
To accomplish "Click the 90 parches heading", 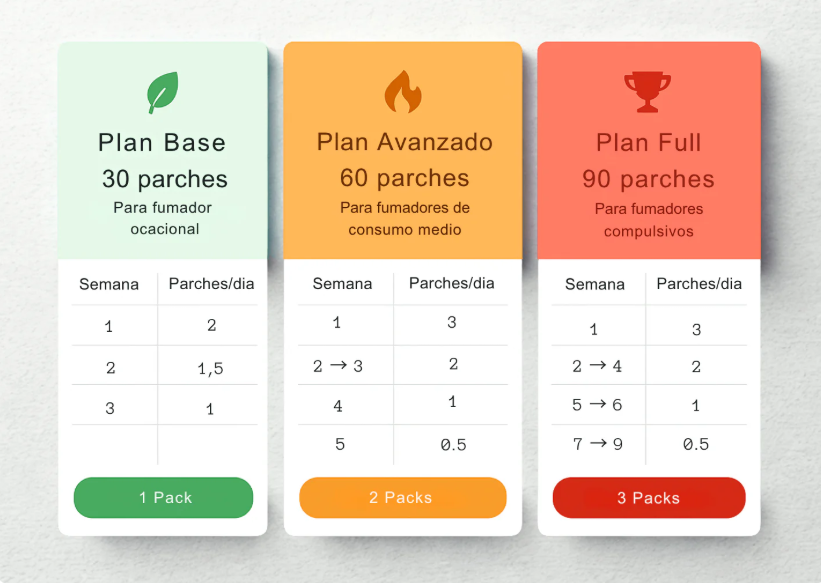I will click(x=649, y=179).
